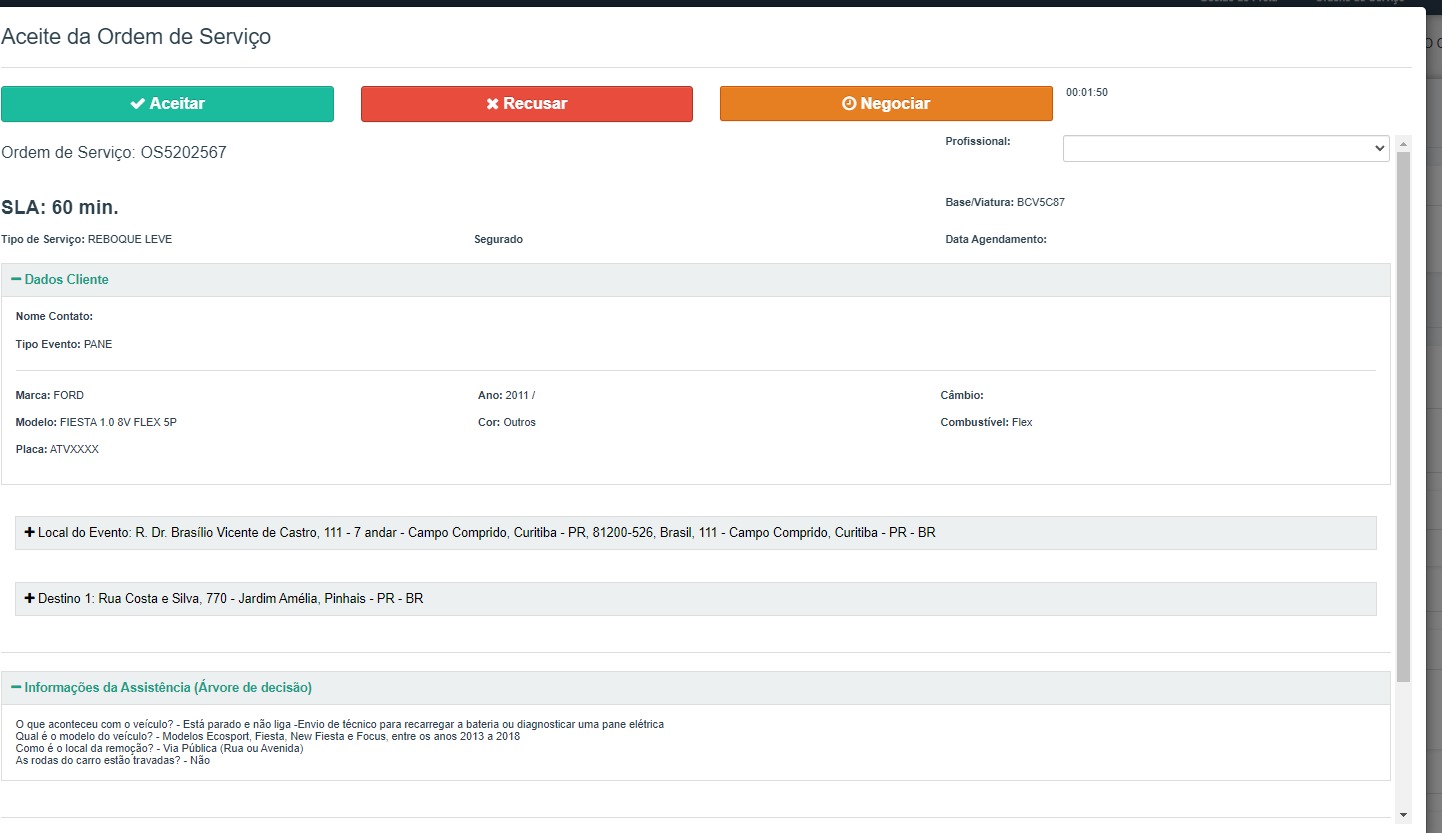Image resolution: width=1442 pixels, height=833 pixels.
Task: Click the scrollbar up arrow
Action: (x=1404, y=143)
